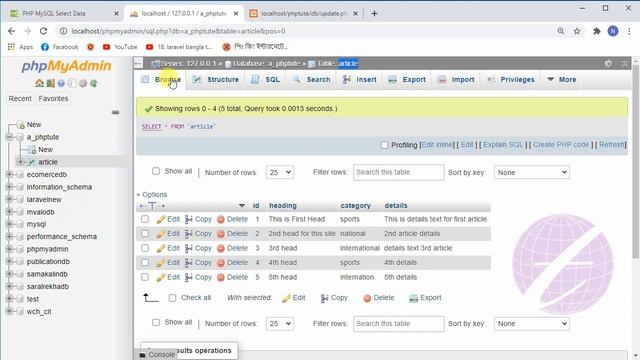
Task: Select the checkbox for 4th head row
Action: coord(145,262)
